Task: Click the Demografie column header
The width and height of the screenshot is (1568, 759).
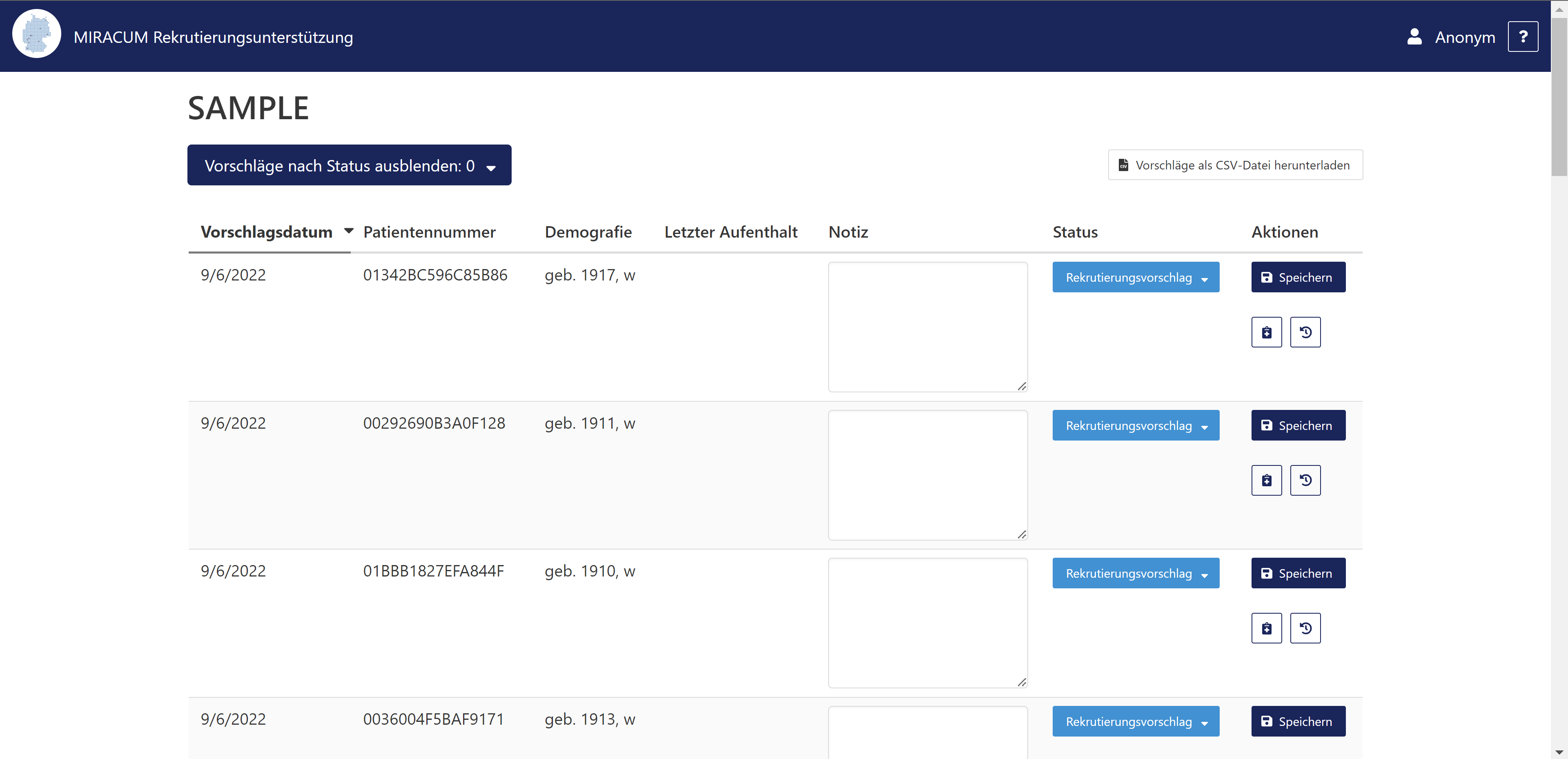Action: click(588, 232)
